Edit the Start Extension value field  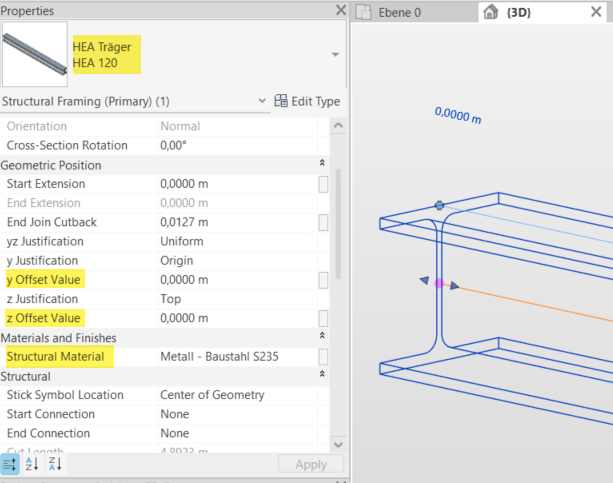[238, 184]
